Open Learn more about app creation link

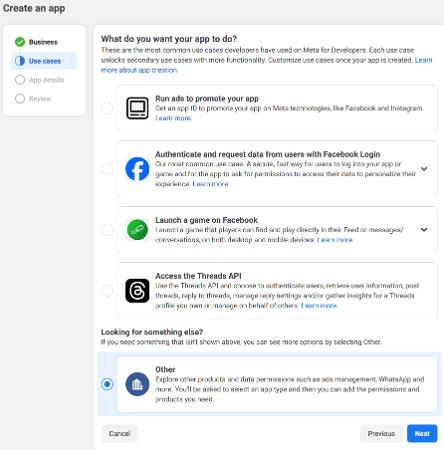click(139, 70)
